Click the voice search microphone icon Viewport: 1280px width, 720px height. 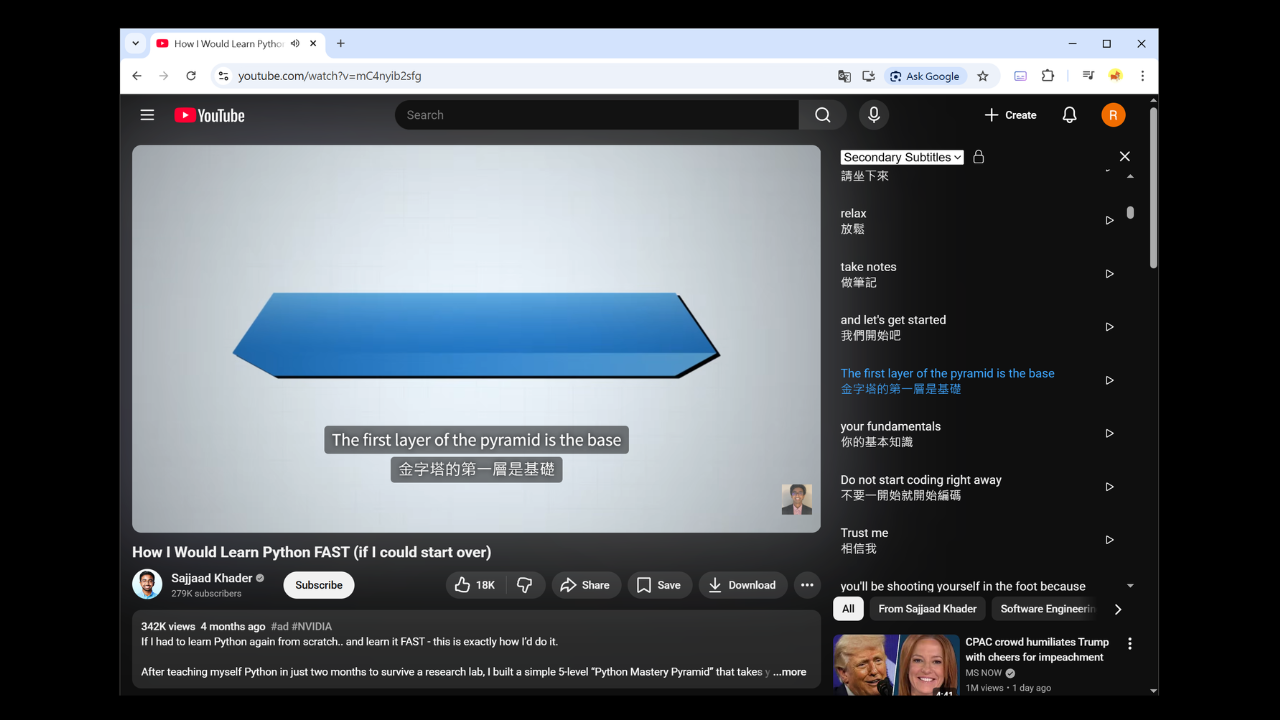pyautogui.click(x=873, y=115)
